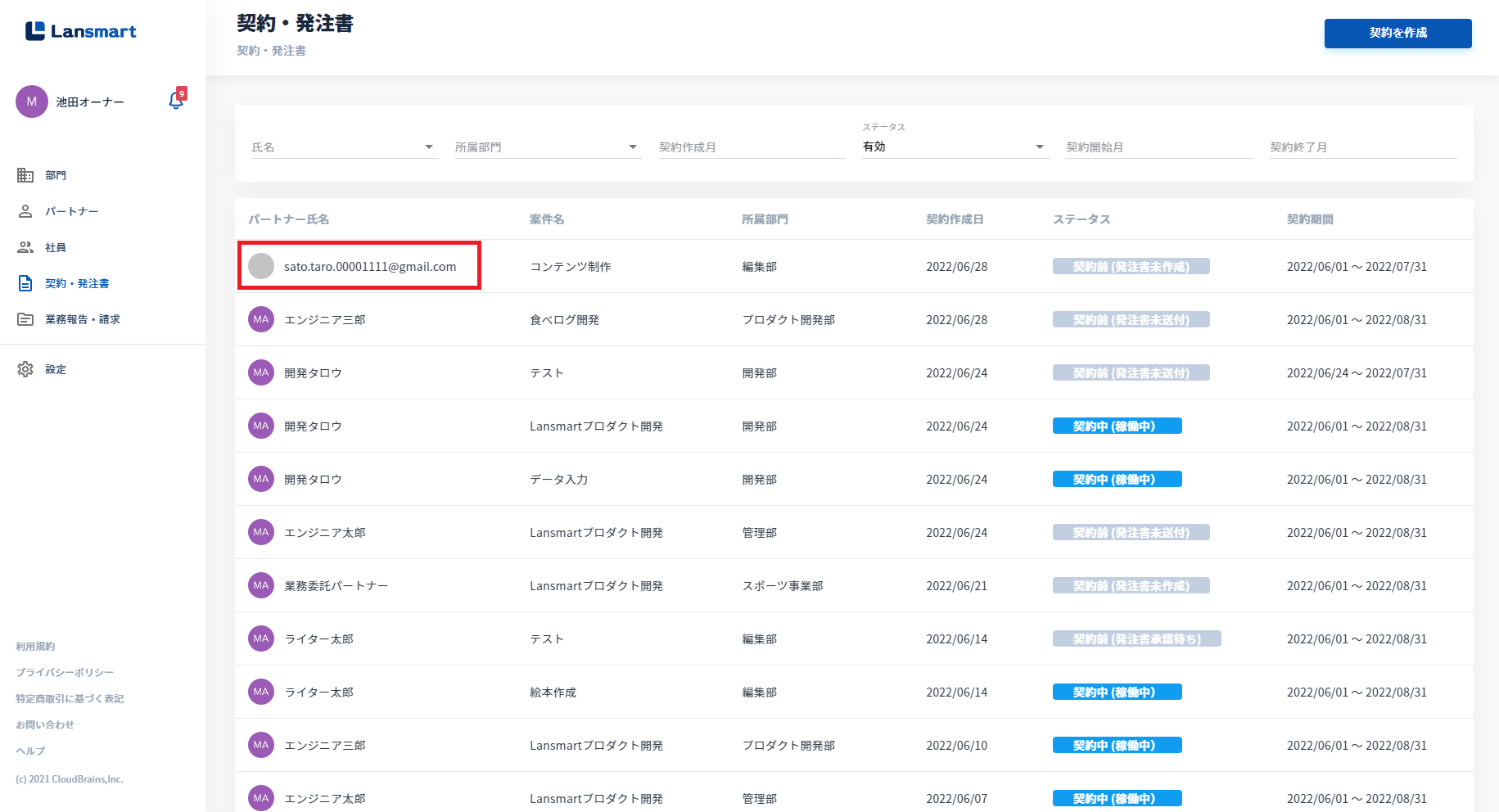
Task: Click the 契約開始月 input field
Action: coord(1158,147)
